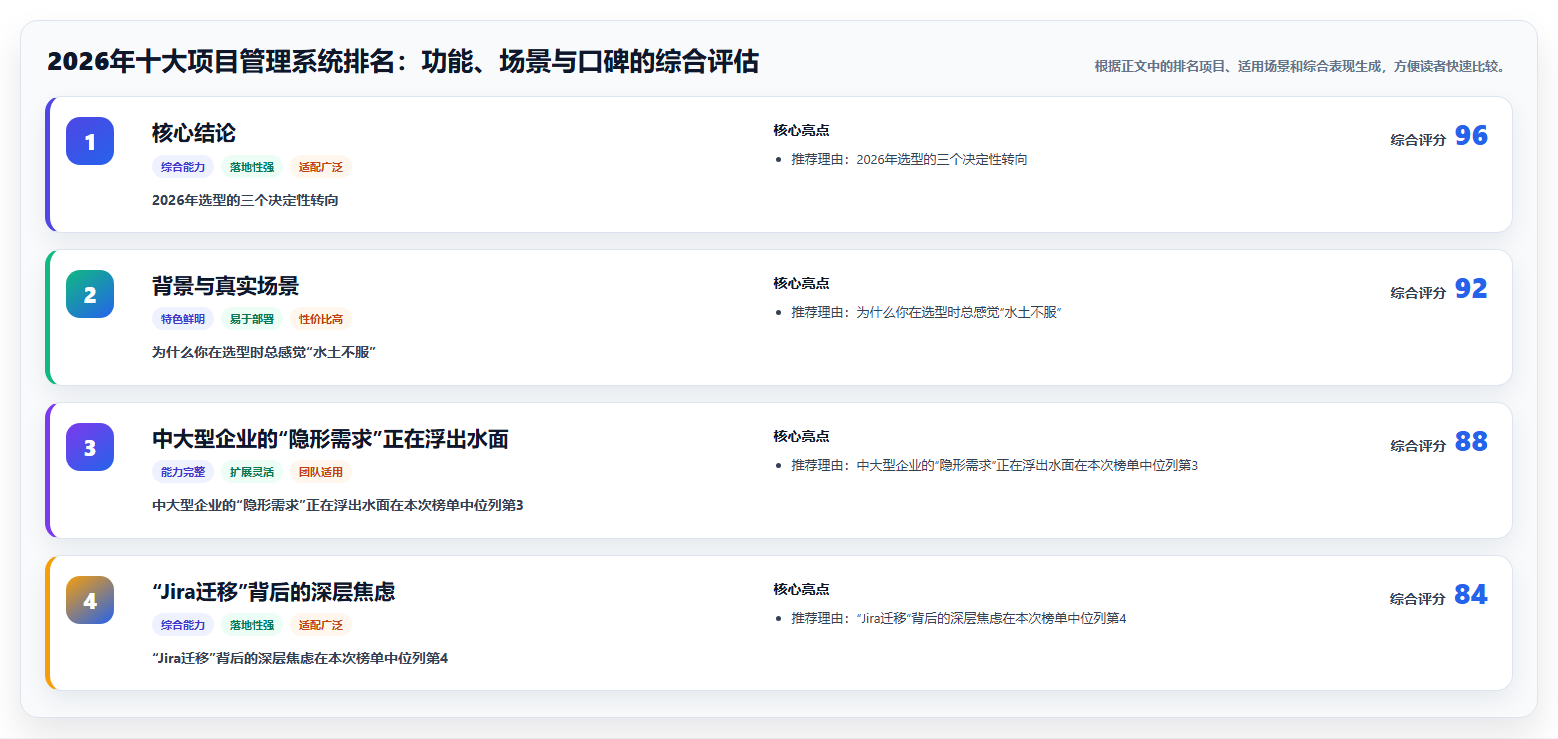This screenshot has height=739, width=1558.
Task: Click the bold card 3 heading 中大型企业的"隐形需求"正在浮出水面
Action: tap(330, 439)
